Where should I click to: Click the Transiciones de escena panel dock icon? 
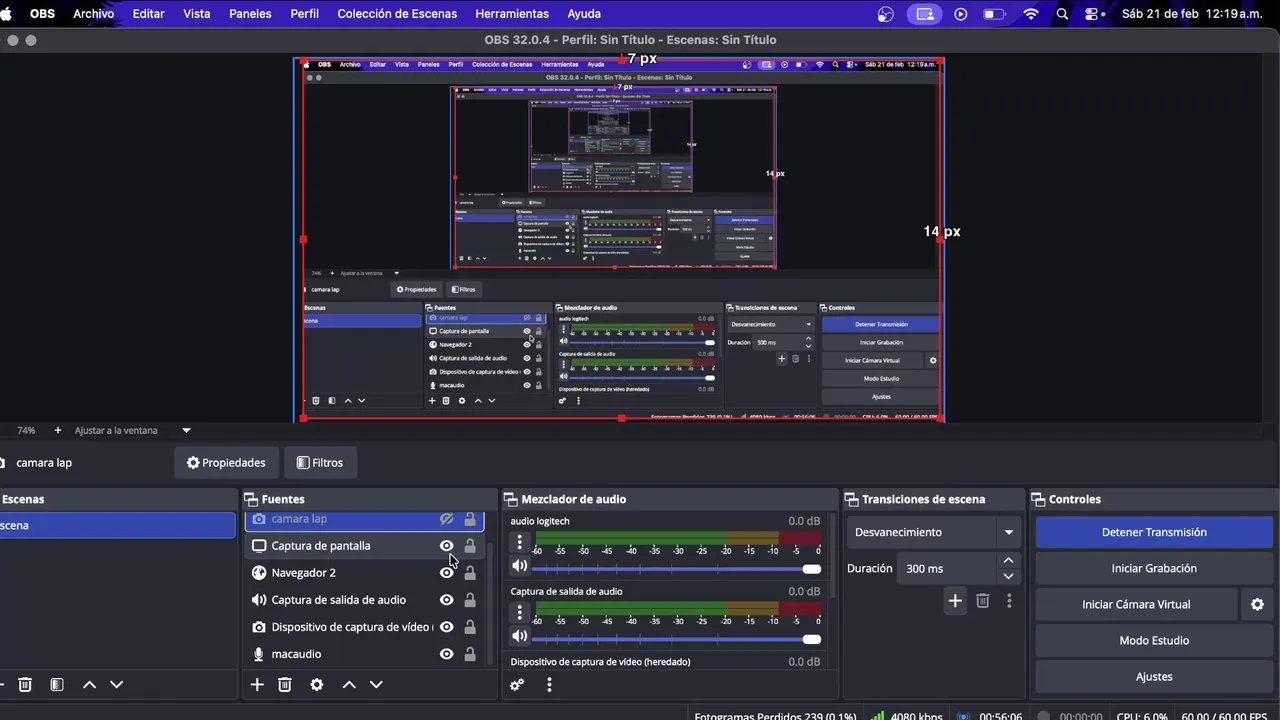[851, 499]
